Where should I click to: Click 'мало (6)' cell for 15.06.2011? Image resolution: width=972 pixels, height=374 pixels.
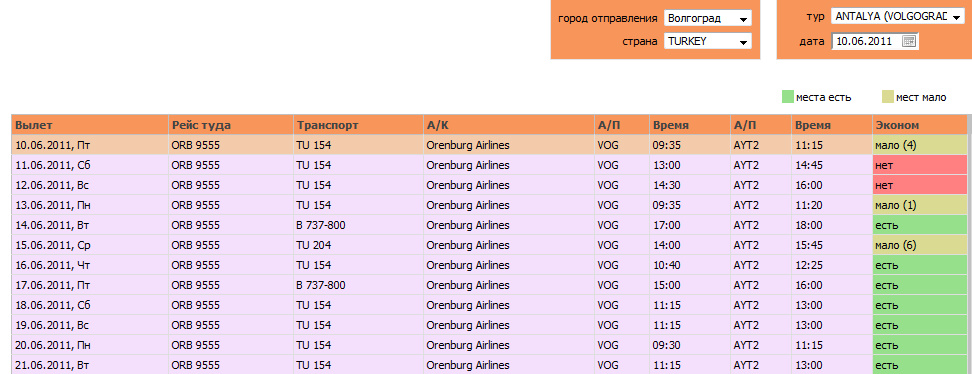click(919, 245)
